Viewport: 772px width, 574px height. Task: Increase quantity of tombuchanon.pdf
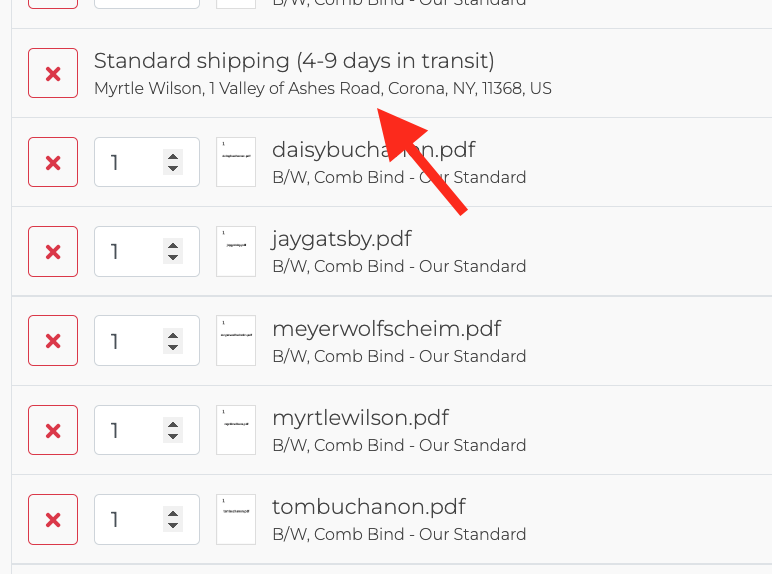tap(173, 513)
